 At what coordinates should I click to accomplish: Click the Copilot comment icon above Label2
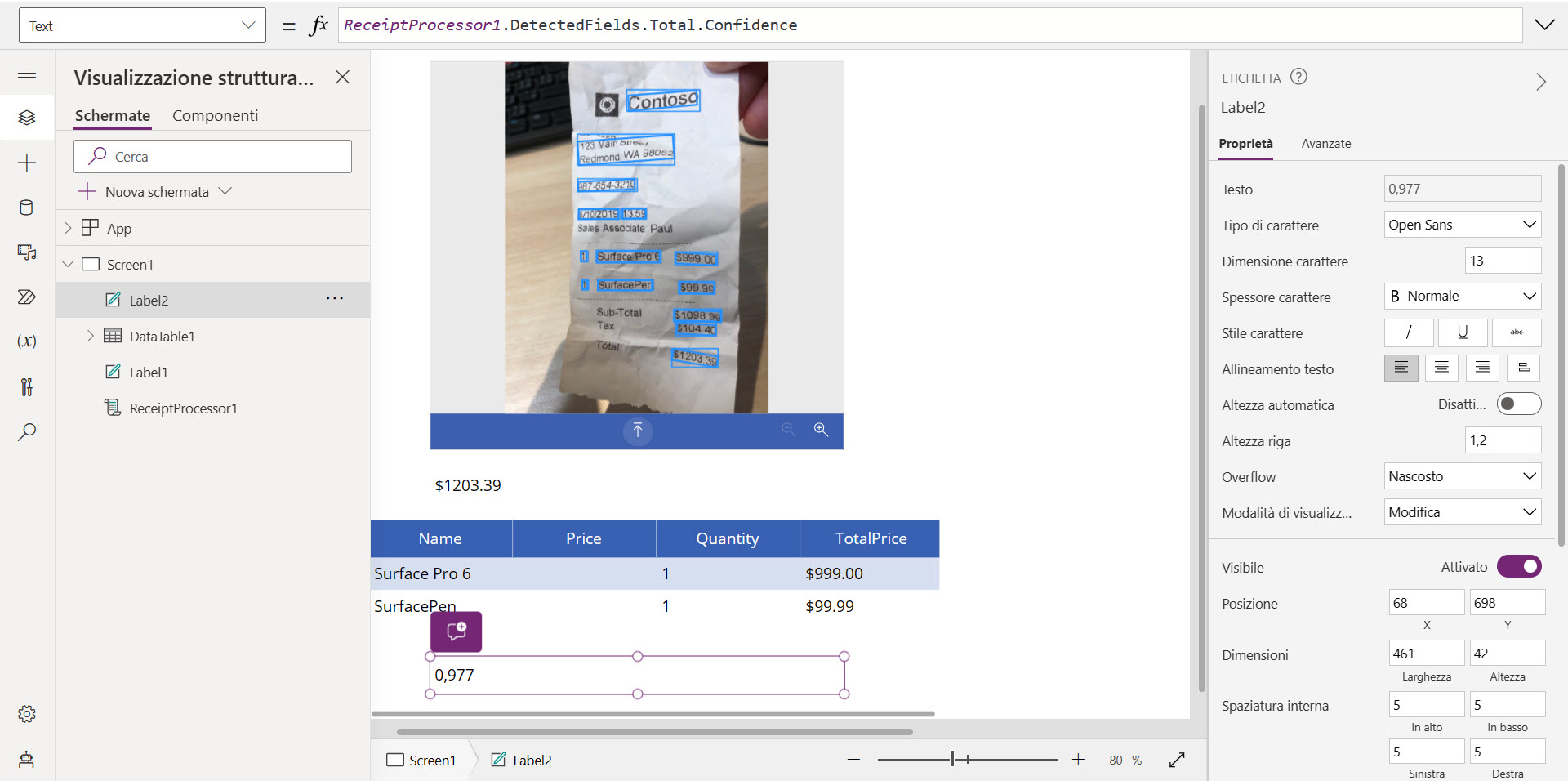tap(457, 631)
